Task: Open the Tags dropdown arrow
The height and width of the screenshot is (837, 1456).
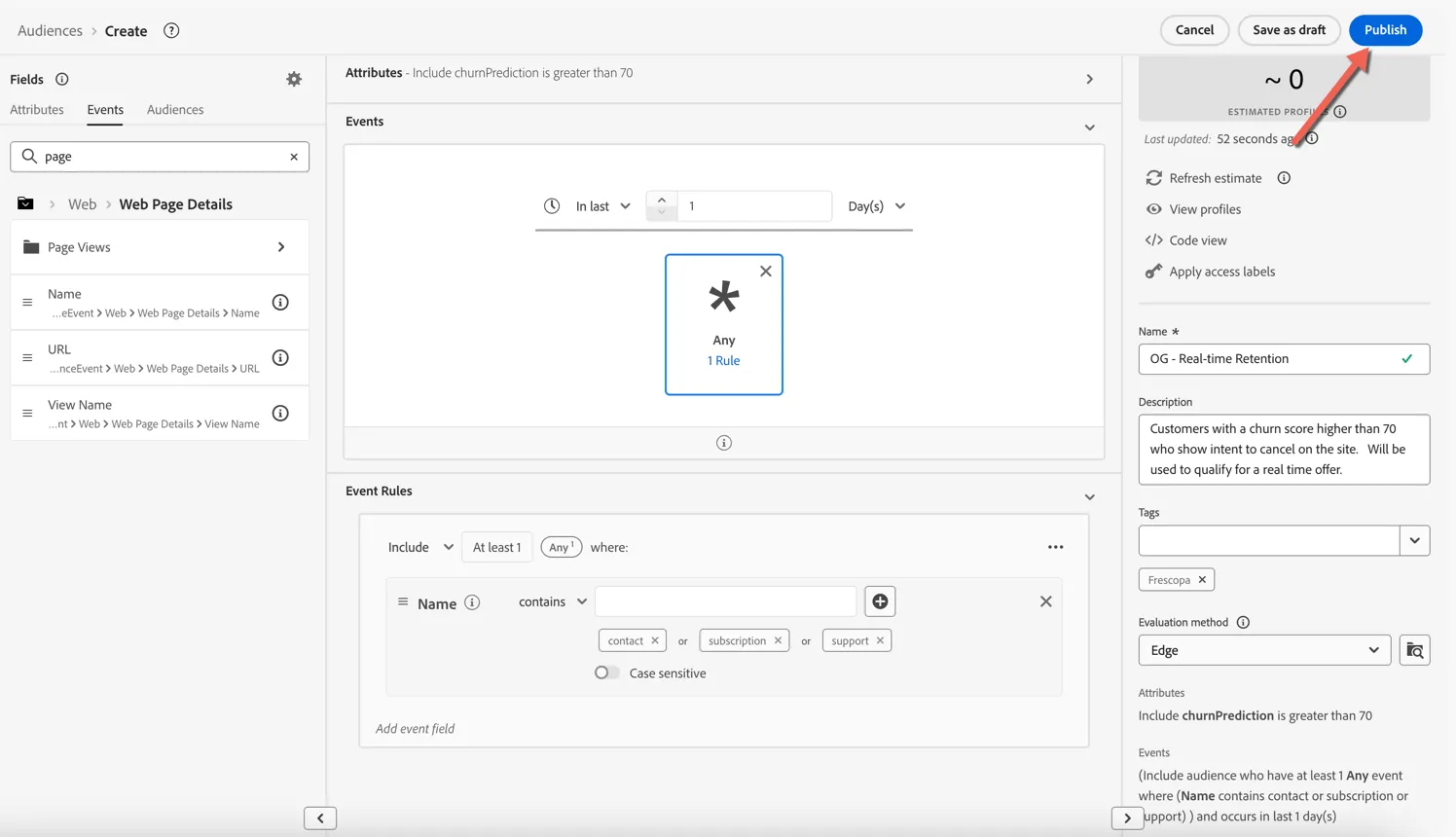Action: [1415, 540]
